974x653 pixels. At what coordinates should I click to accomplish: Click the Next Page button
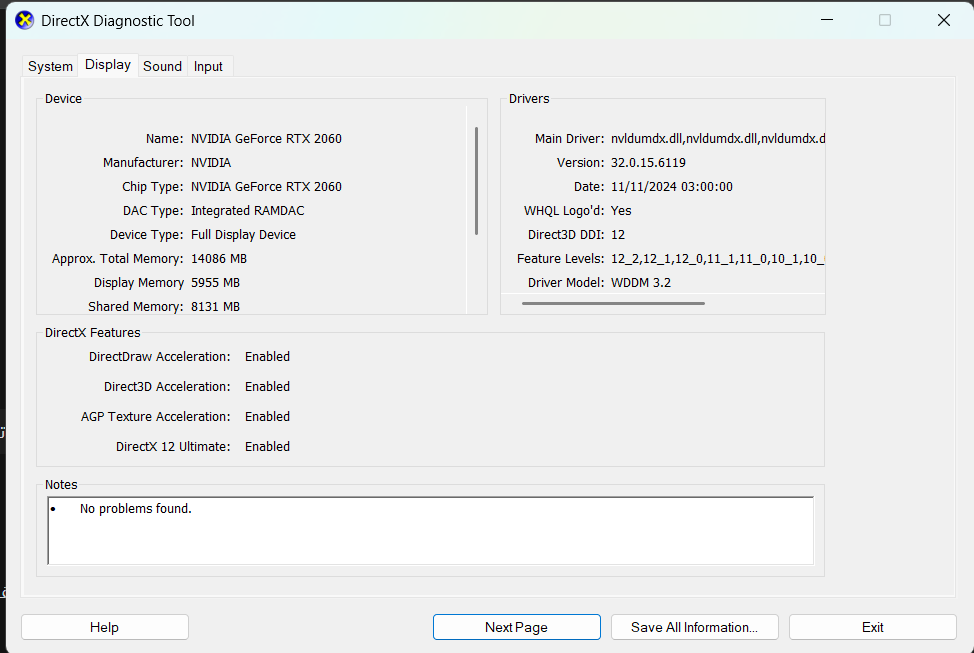point(516,627)
